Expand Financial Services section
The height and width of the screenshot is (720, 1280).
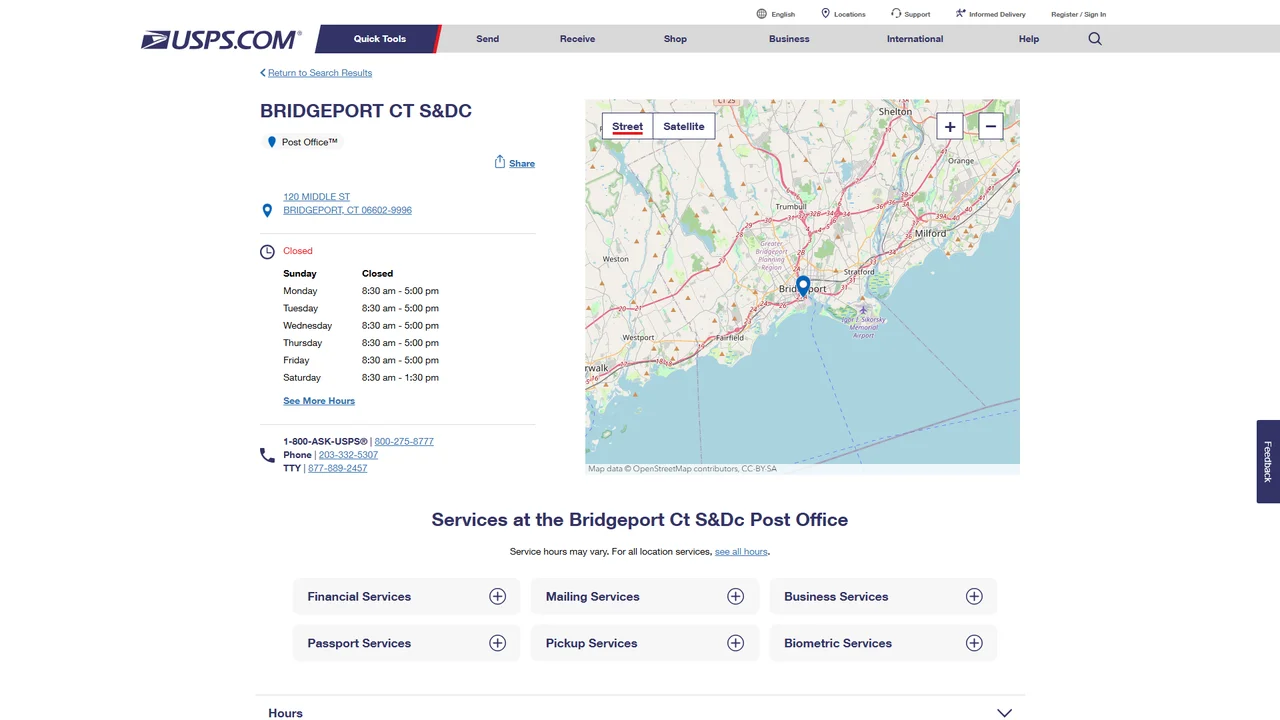(x=406, y=596)
